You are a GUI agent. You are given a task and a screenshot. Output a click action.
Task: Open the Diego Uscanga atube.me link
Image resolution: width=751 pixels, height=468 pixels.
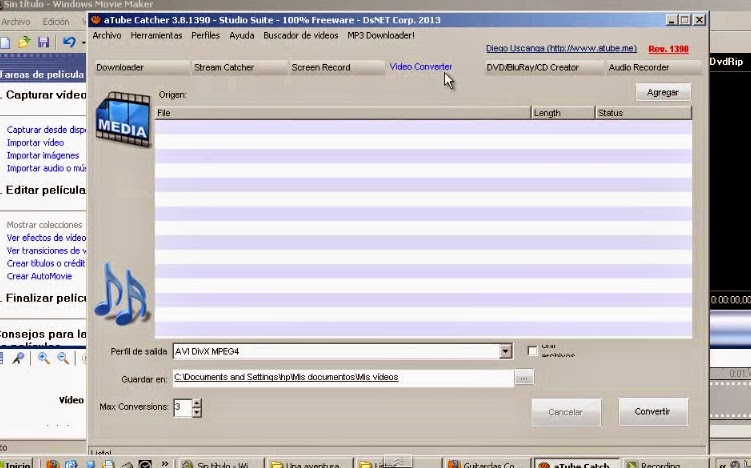pyautogui.click(x=561, y=48)
